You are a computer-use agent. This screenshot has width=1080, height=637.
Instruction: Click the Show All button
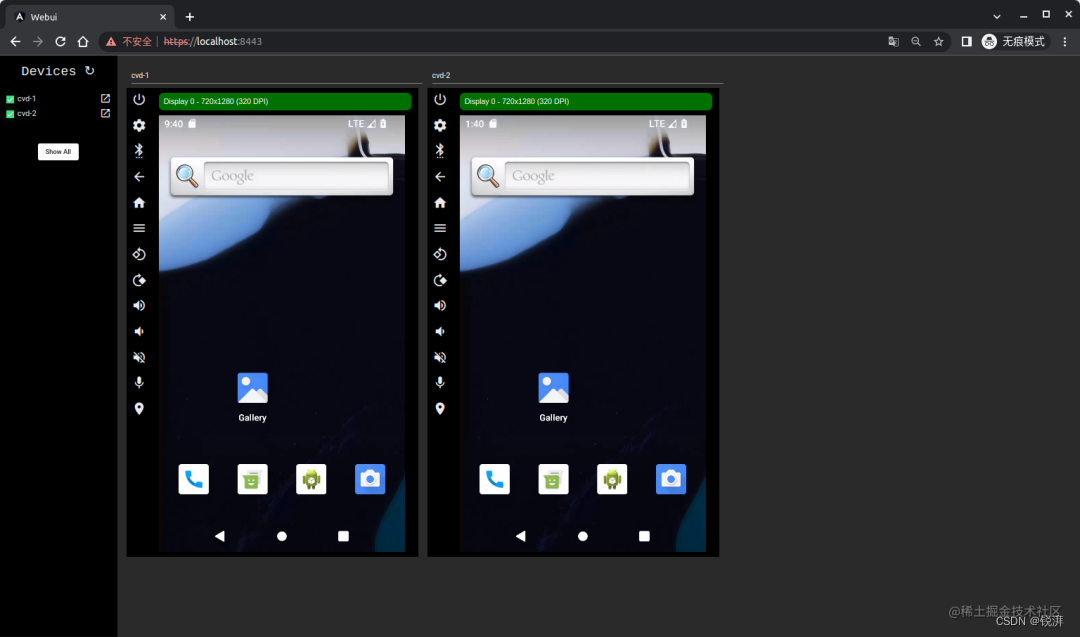(57, 151)
